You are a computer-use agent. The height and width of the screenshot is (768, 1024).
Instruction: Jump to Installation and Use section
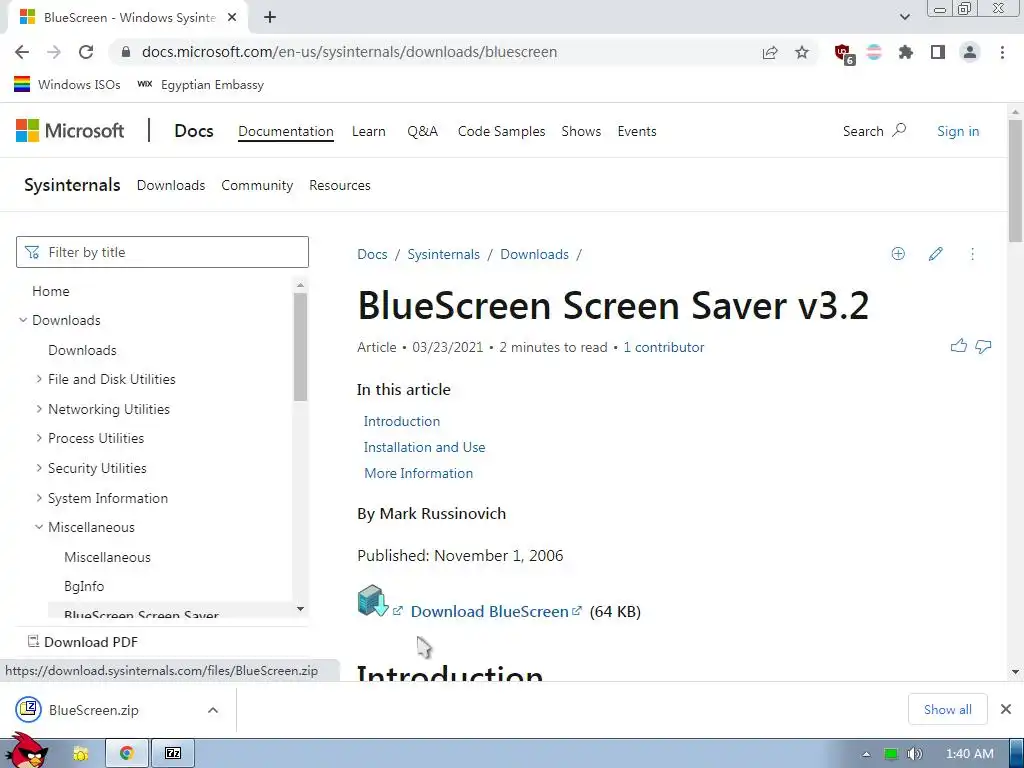click(424, 447)
